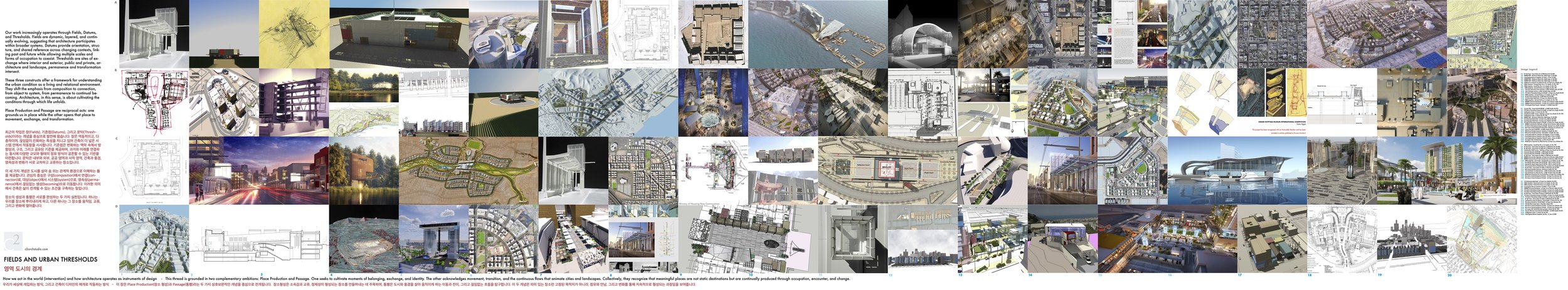The height and width of the screenshot is (290, 1568).
Task: Open the yellow sketch drawing thumbnail
Action: pyautogui.click(x=294, y=33)
